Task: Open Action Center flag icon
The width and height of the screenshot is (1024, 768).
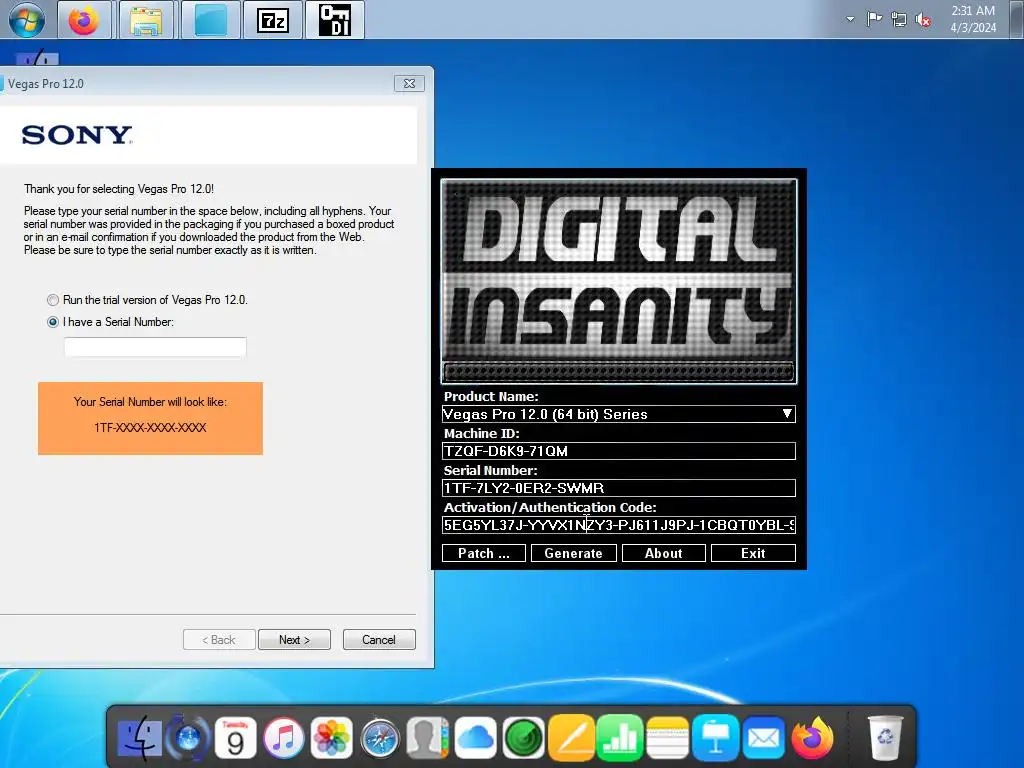Action: point(874,19)
